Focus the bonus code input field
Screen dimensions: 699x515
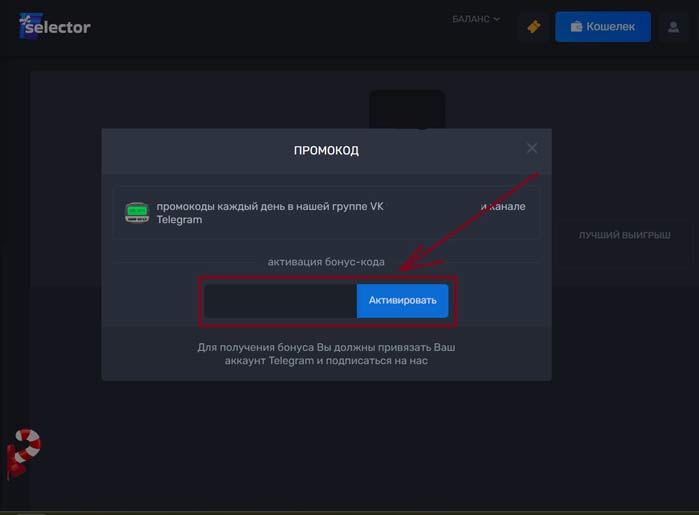pyautogui.click(x=280, y=300)
